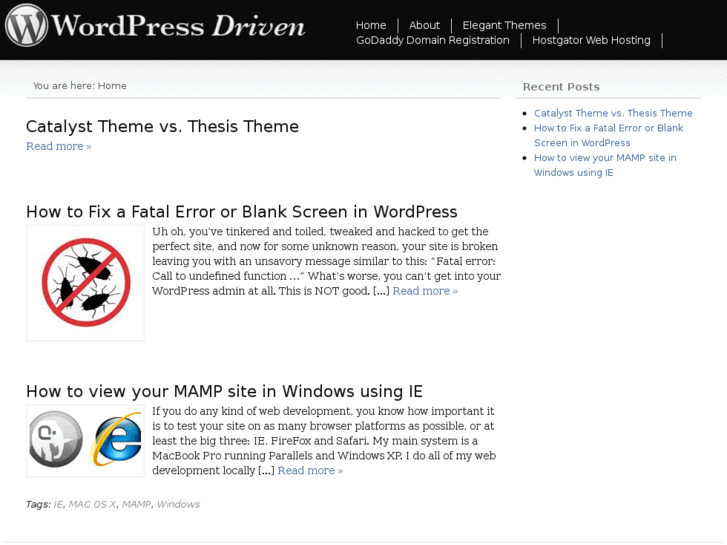This screenshot has height=545, width=727.
Task: Click Read more after Fatal Error excerpt
Action: tap(425, 291)
